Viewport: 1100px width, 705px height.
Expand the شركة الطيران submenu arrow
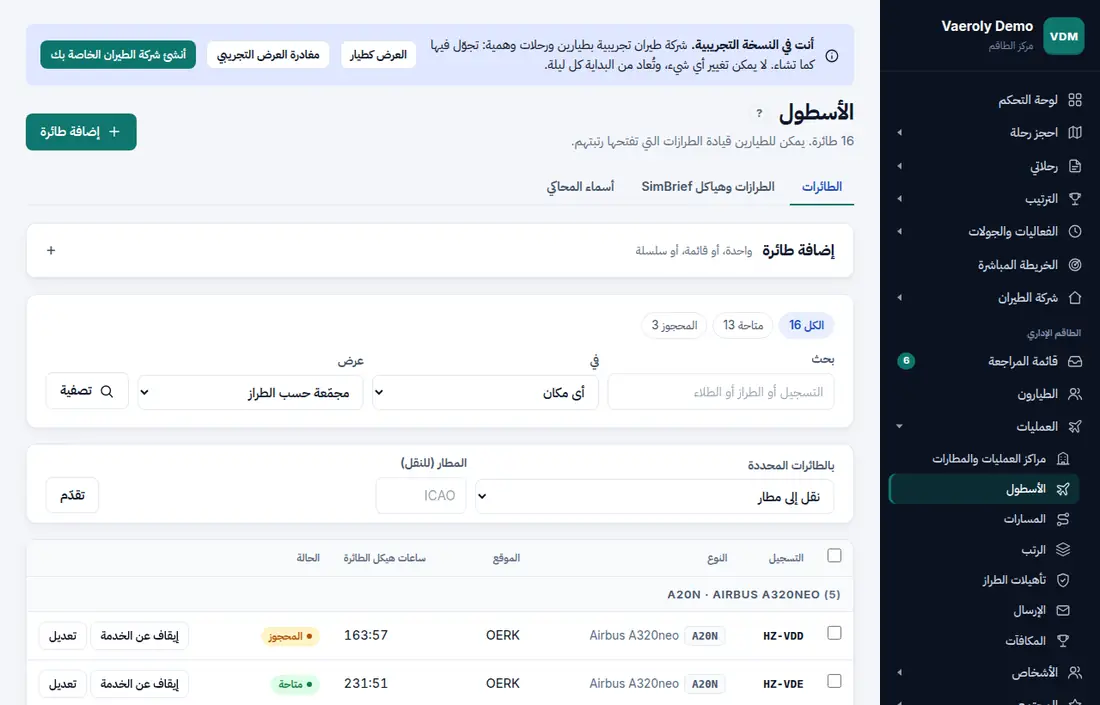pos(899,297)
